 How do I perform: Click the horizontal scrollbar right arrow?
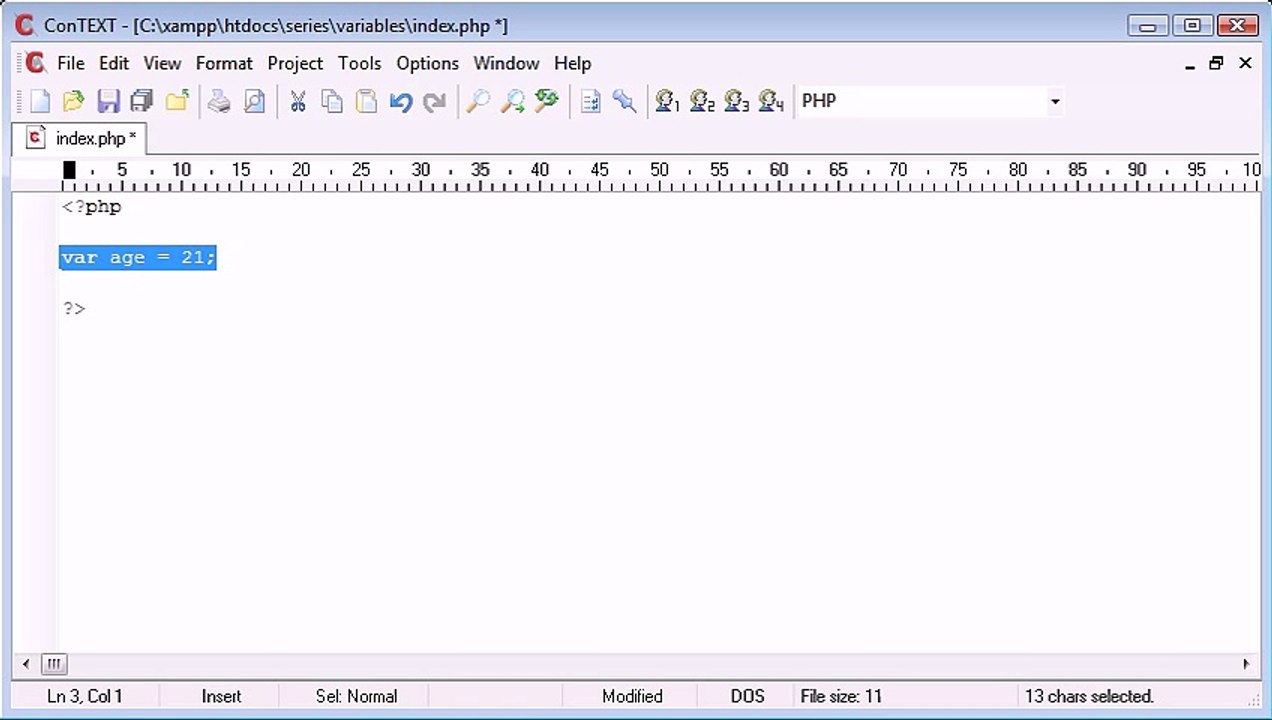(x=1246, y=663)
